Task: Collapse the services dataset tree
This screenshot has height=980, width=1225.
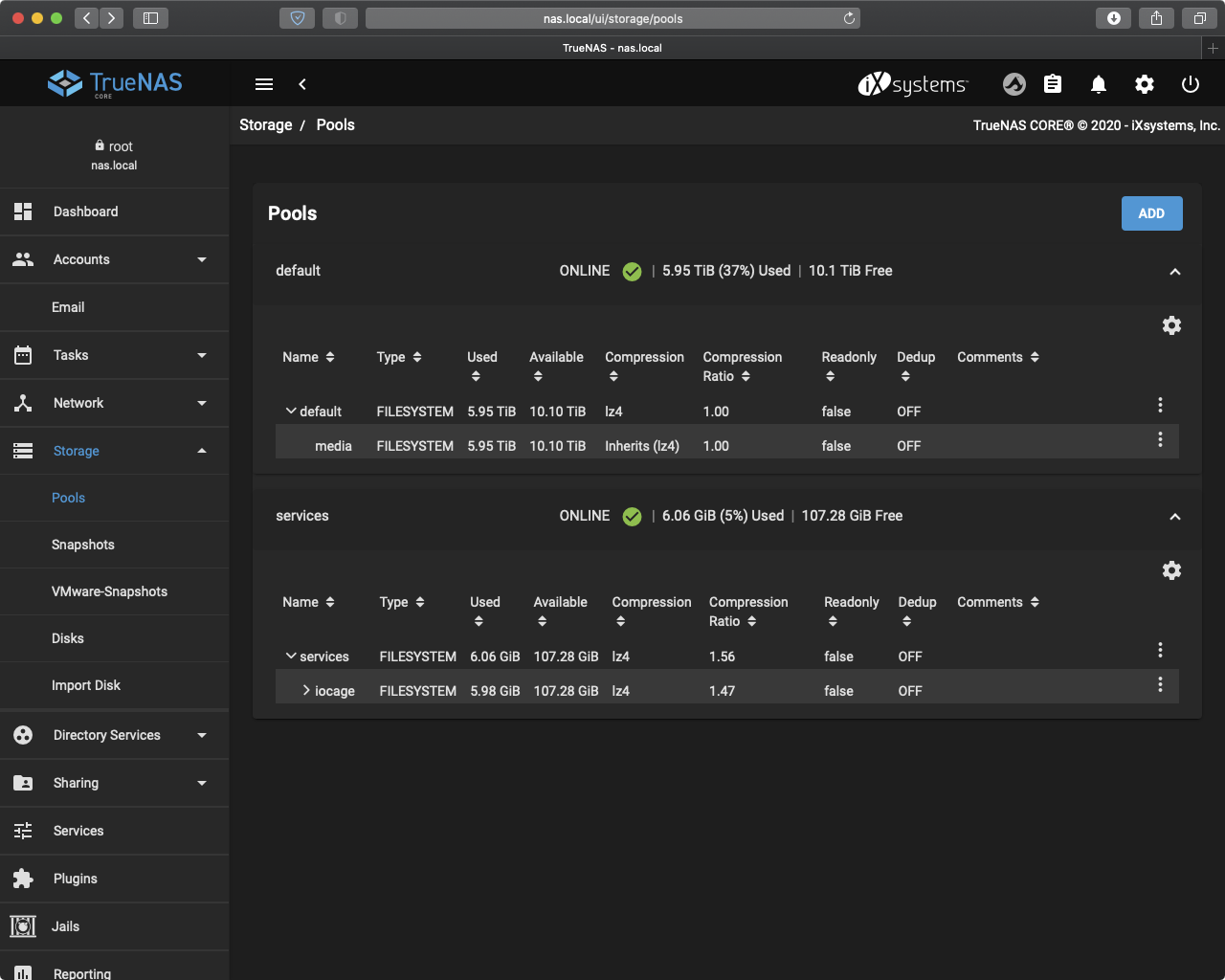Action: pos(291,656)
